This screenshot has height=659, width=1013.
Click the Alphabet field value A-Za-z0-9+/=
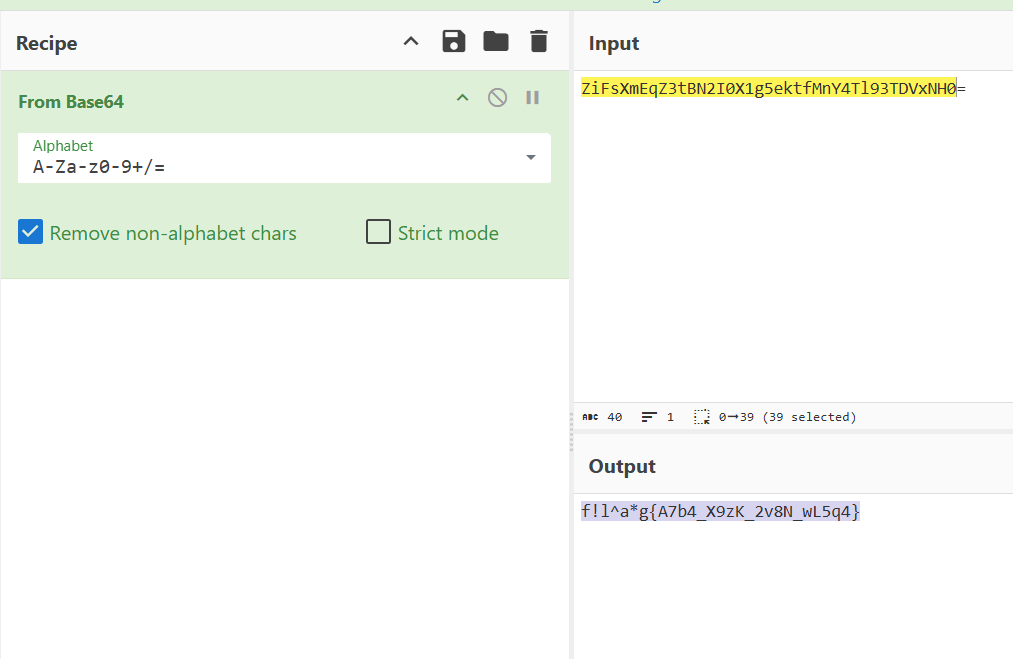[99, 167]
